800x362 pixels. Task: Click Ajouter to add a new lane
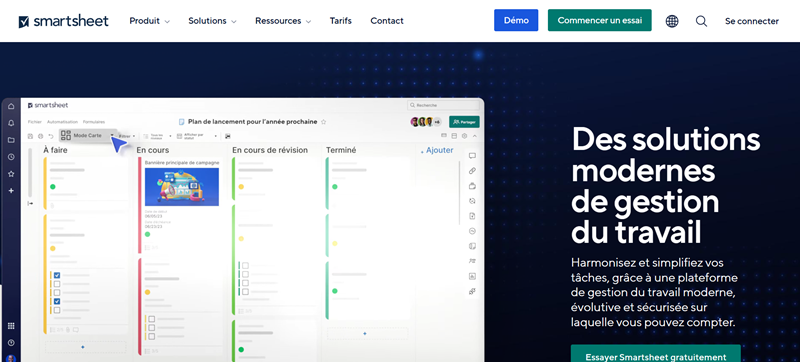(437, 150)
